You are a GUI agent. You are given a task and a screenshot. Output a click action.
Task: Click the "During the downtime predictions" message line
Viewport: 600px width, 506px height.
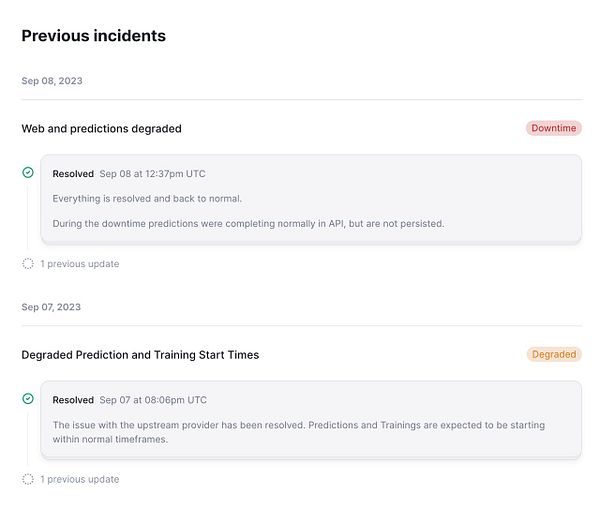click(248, 223)
